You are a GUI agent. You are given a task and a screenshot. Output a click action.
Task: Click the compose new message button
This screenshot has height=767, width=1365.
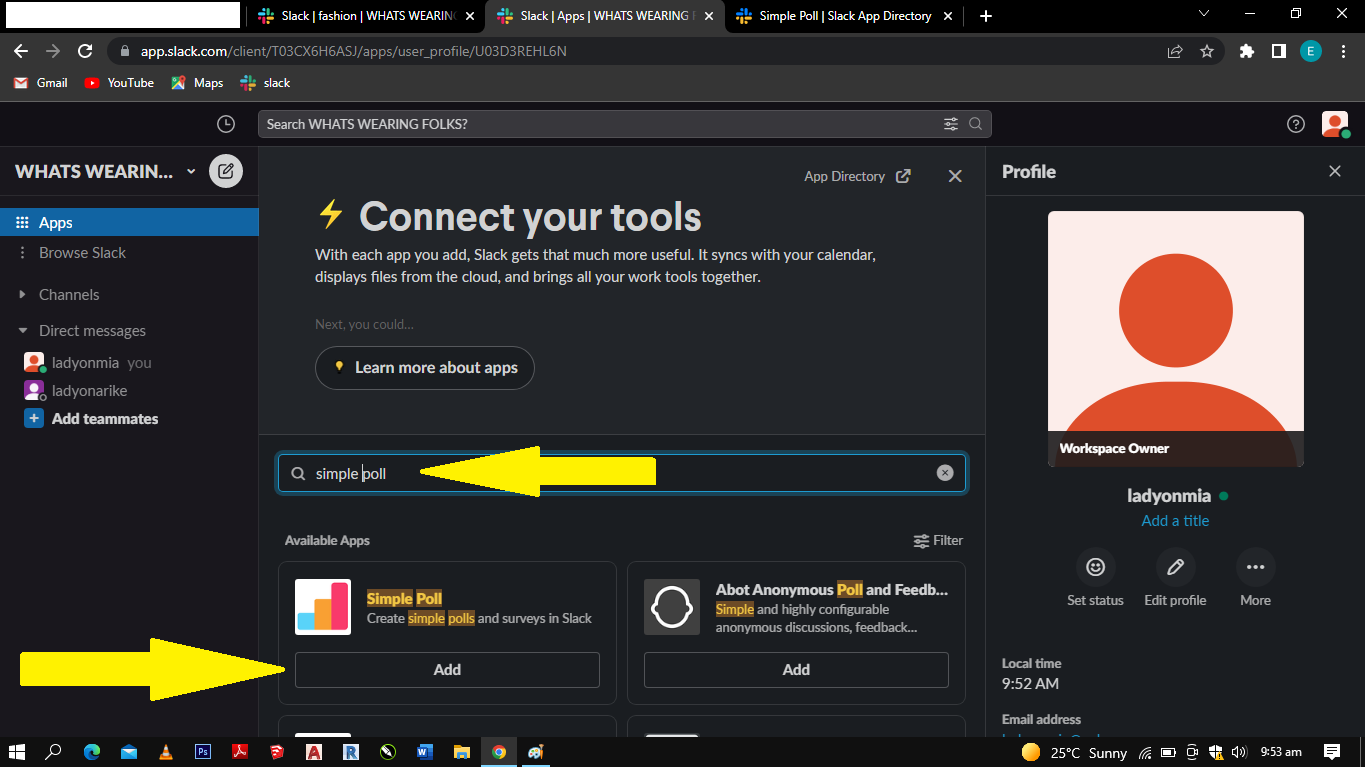click(226, 171)
